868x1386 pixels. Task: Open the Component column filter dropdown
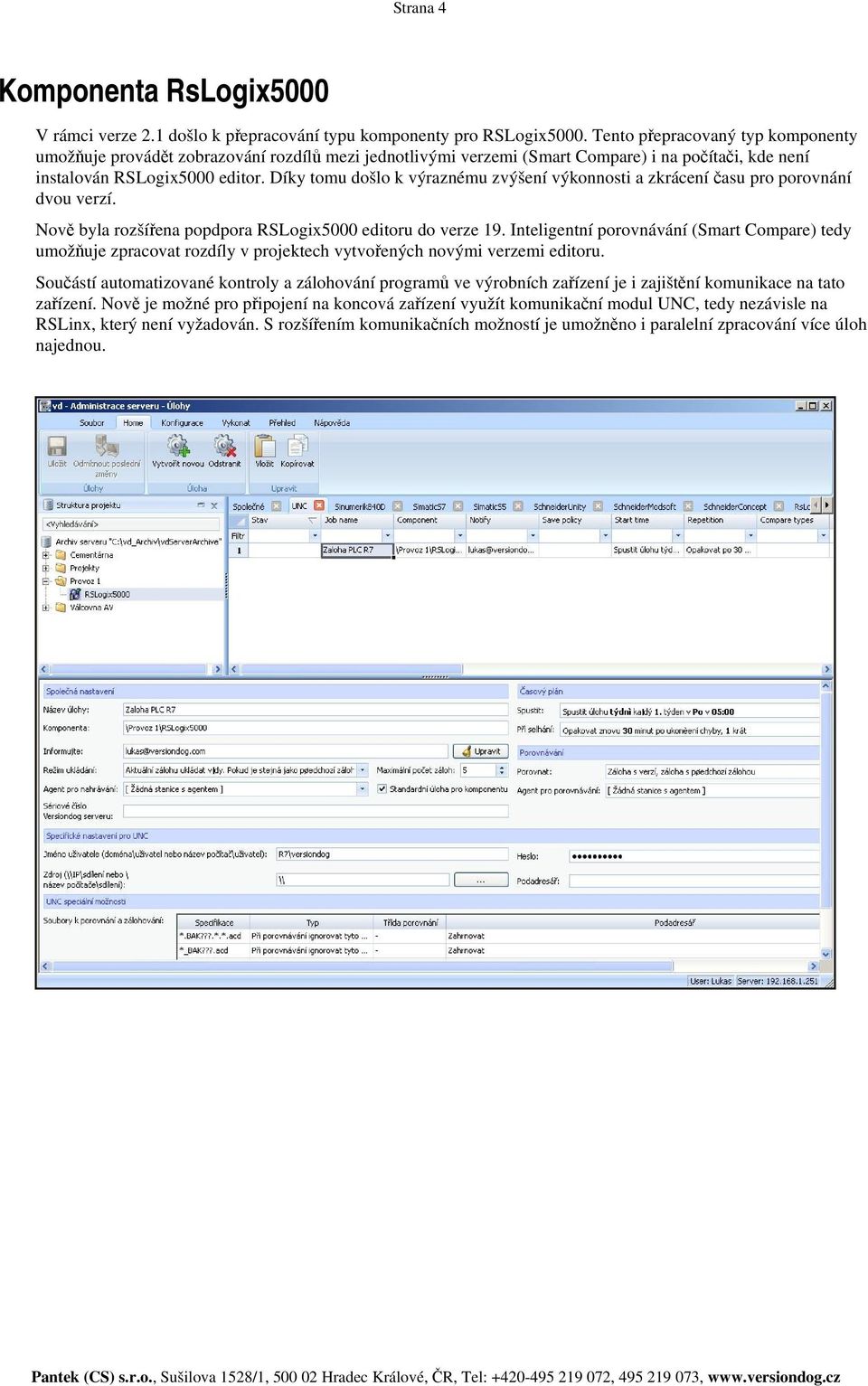pyautogui.click(x=460, y=536)
